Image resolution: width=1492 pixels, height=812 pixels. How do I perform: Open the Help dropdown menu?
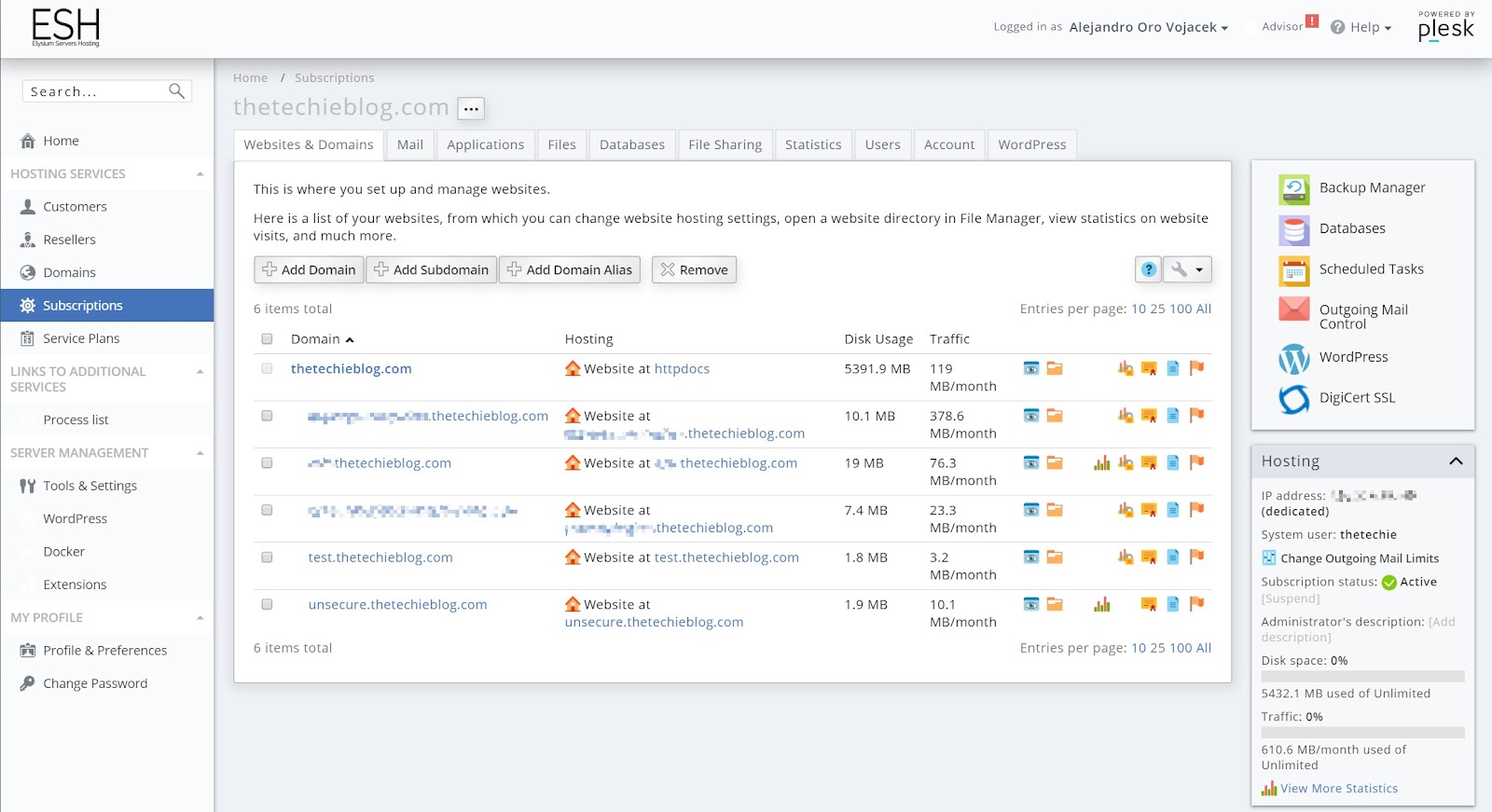click(x=1361, y=27)
